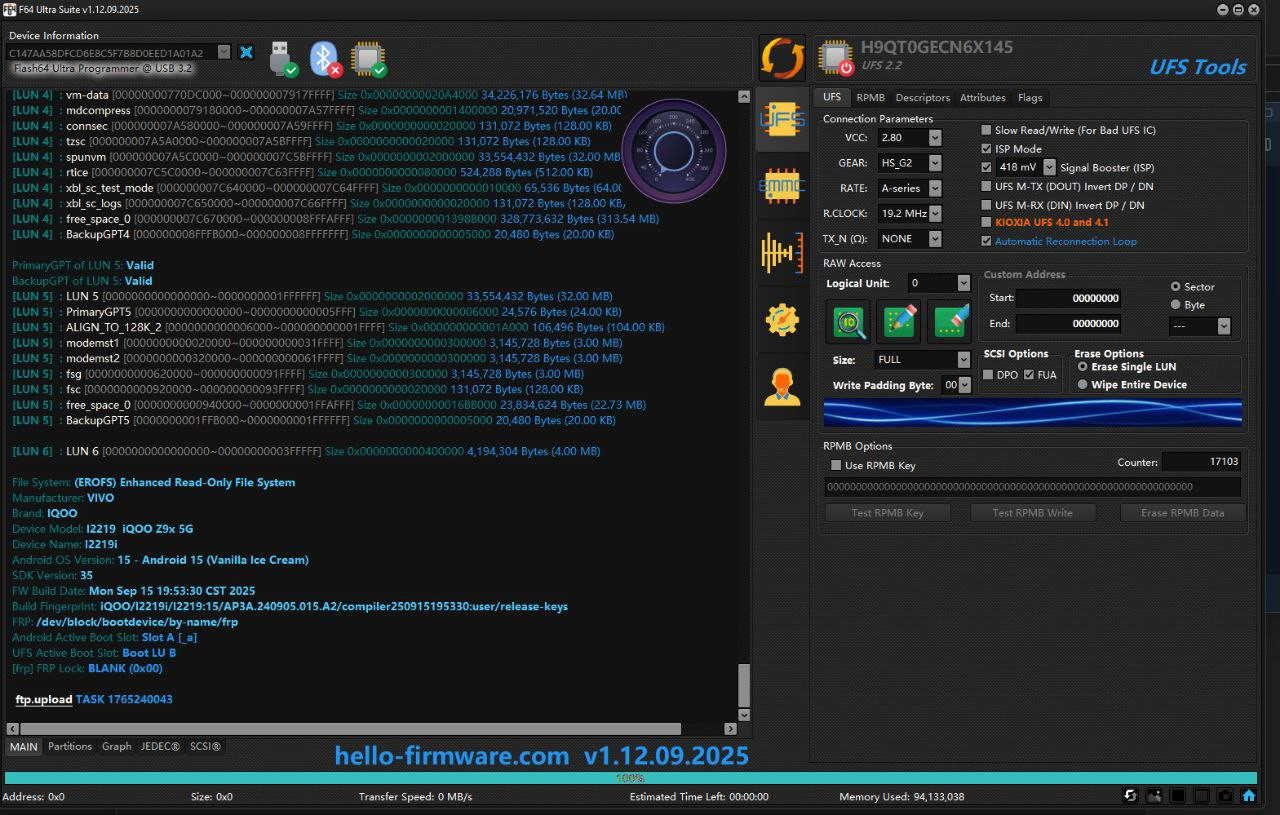Click the Erase RPMB Data button
The height and width of the screenshot is (815, 1280).
coord(1182,512)
